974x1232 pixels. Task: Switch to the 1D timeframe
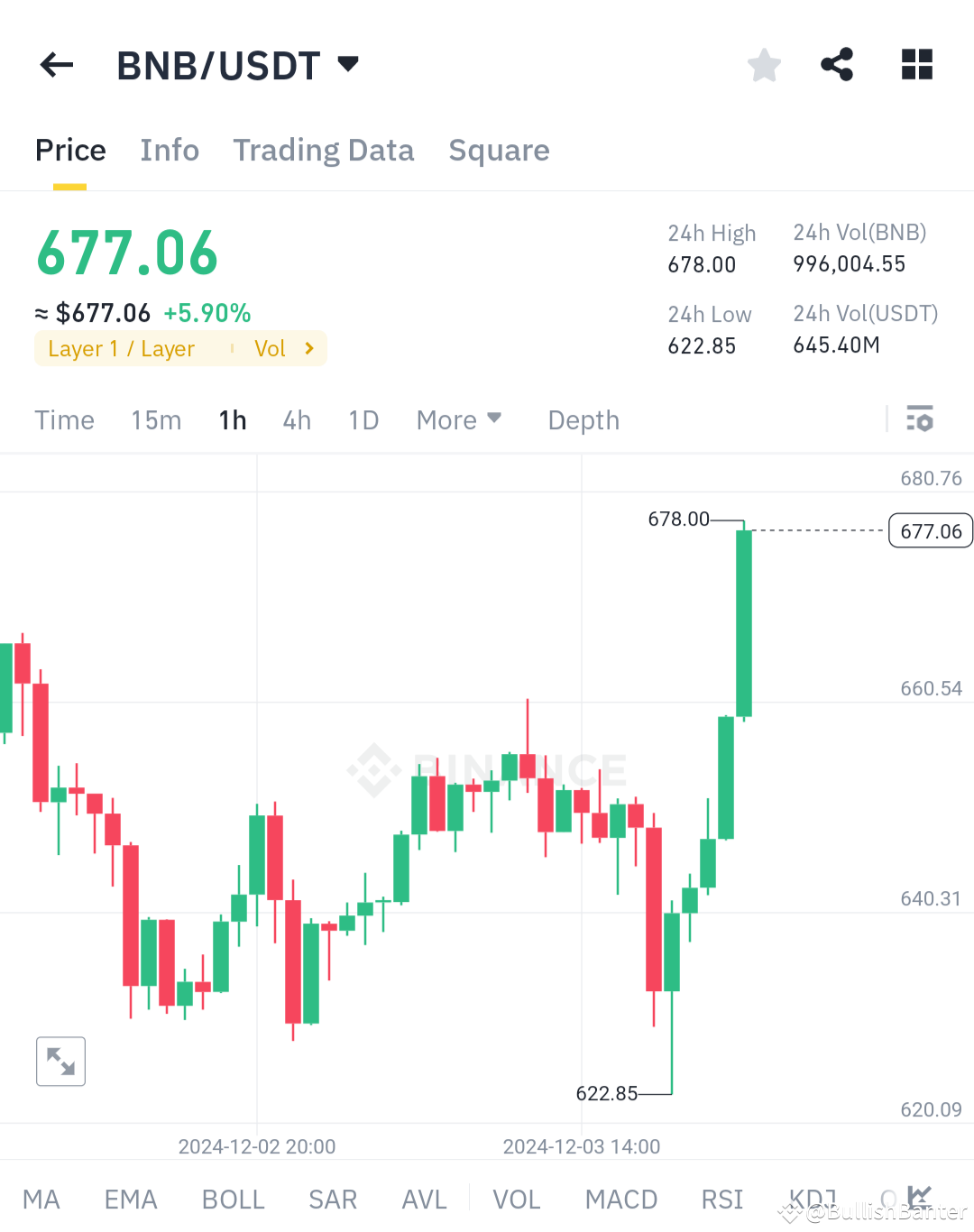click(x=363, y=419)
